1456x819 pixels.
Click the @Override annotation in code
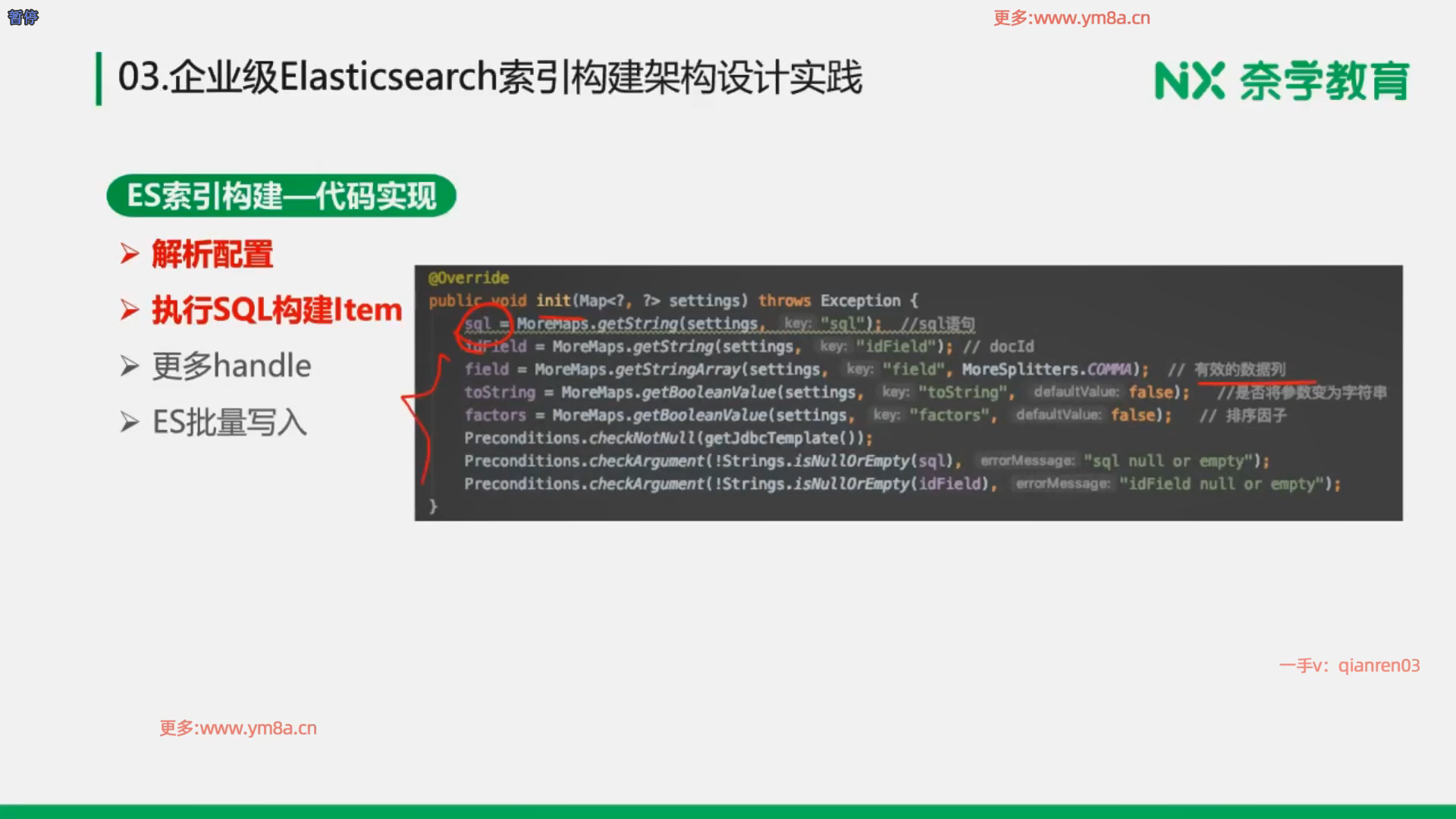point(469,278)
